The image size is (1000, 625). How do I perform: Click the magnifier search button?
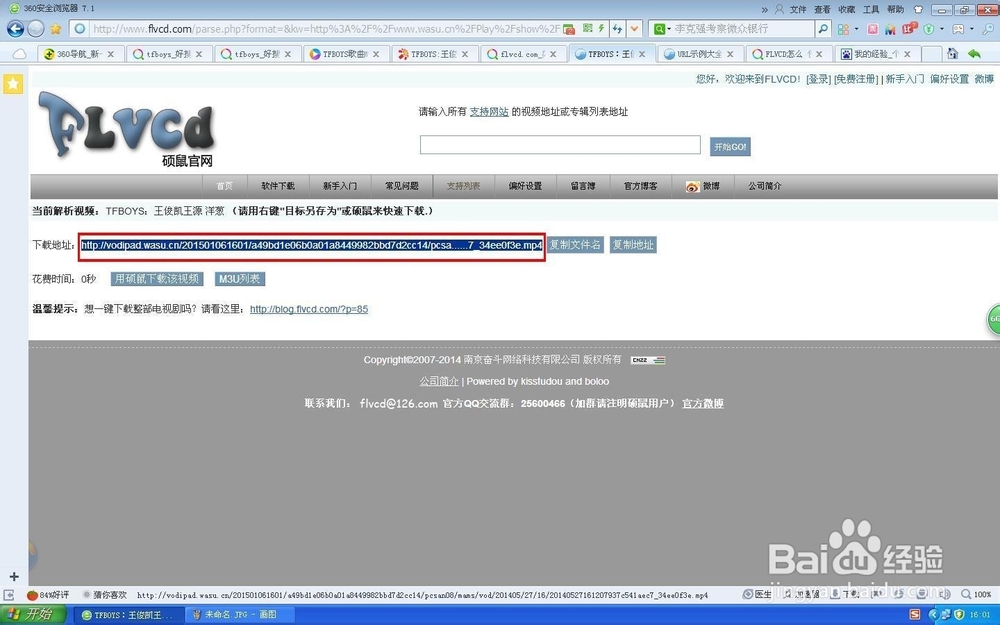pos(823,29)
